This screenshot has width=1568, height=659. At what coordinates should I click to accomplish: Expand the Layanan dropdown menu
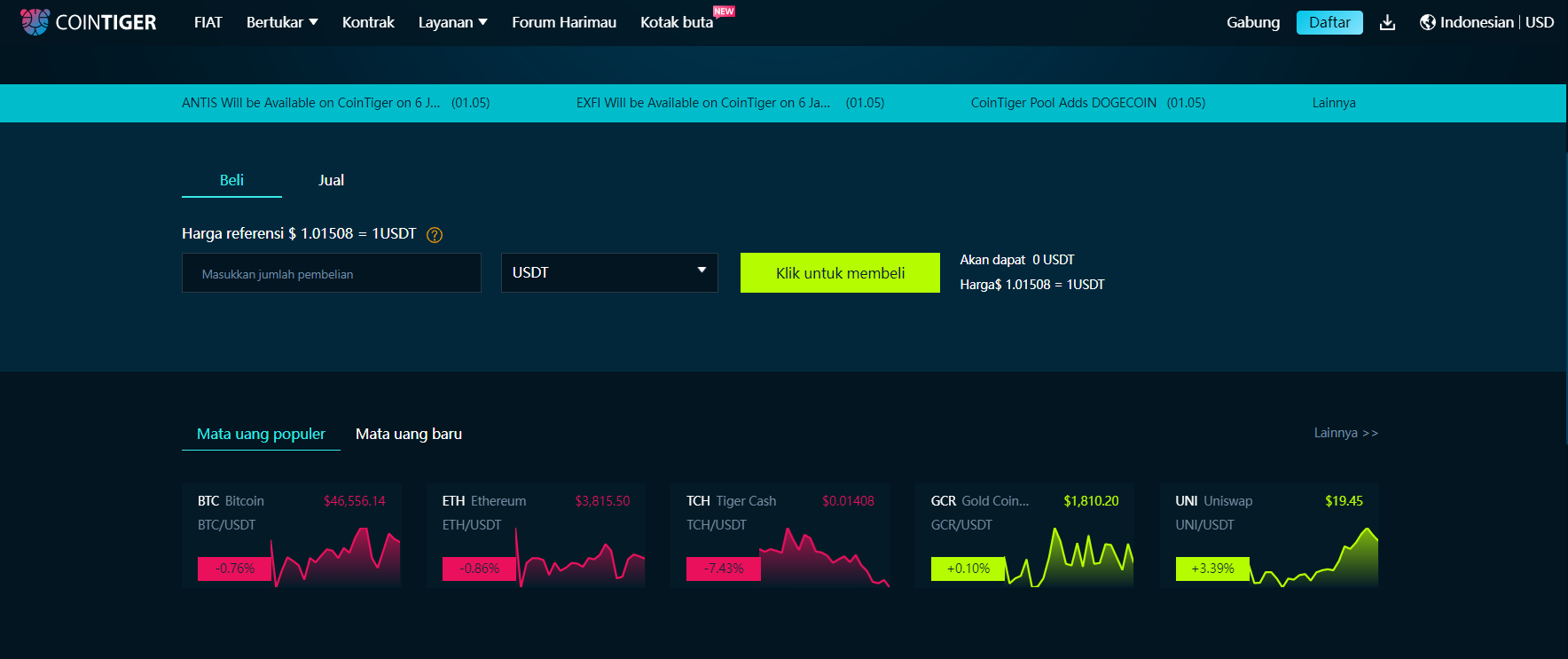pyautogui.click(x=453, y=22)
